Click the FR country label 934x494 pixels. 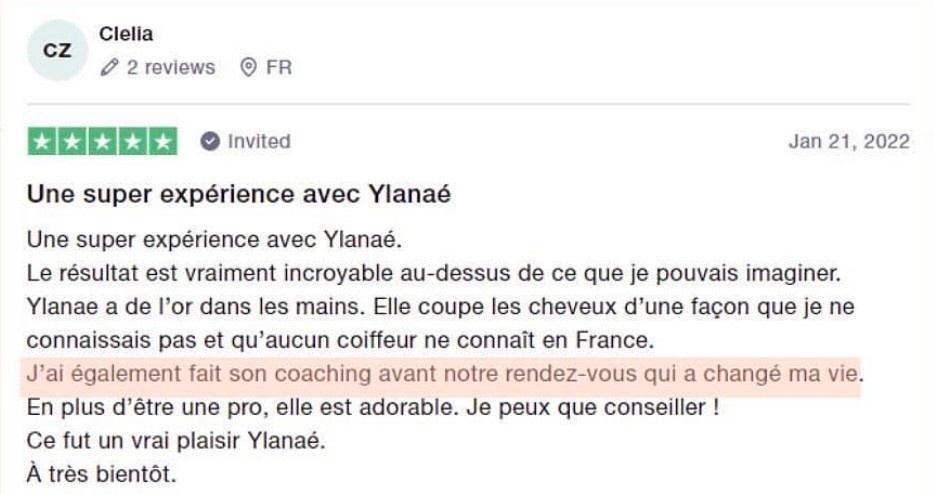coord(279,68)
